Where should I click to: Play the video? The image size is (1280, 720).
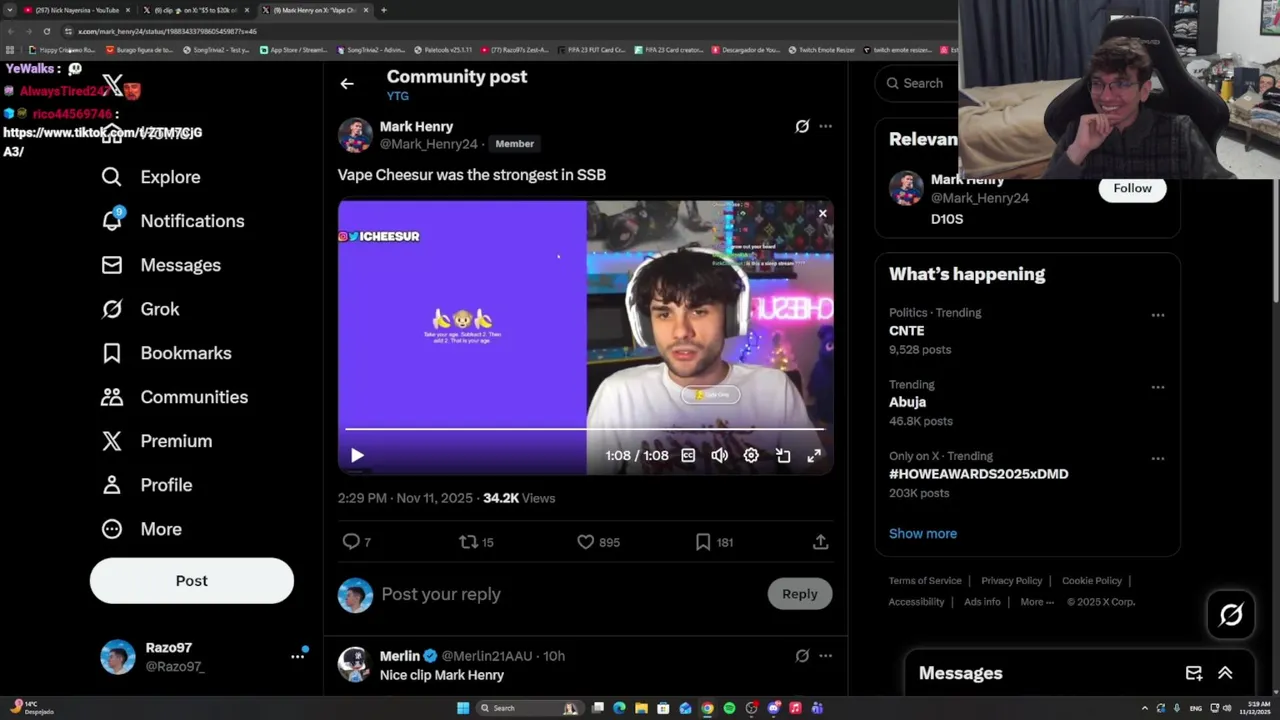tap(357, 455)
